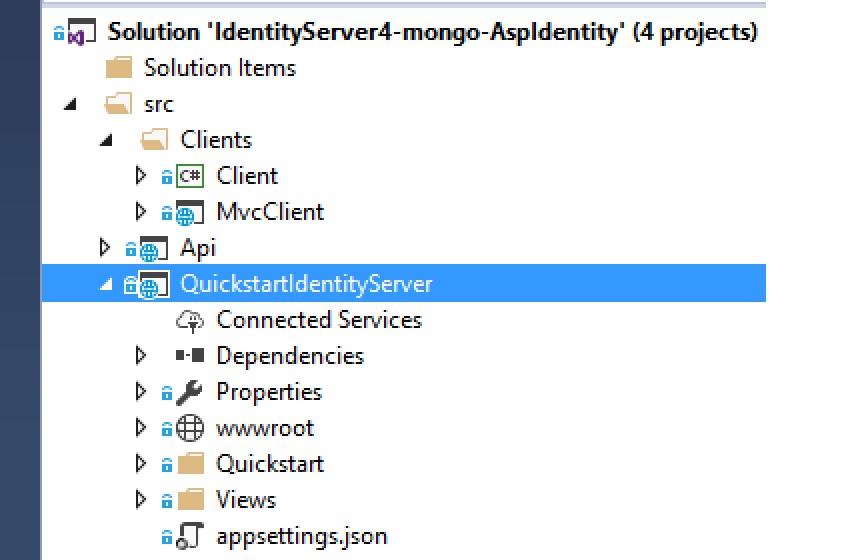Click the source control lock on wwwroot
Image resolution: width=864 pixels, height=560 pixels.
[166, 429]
